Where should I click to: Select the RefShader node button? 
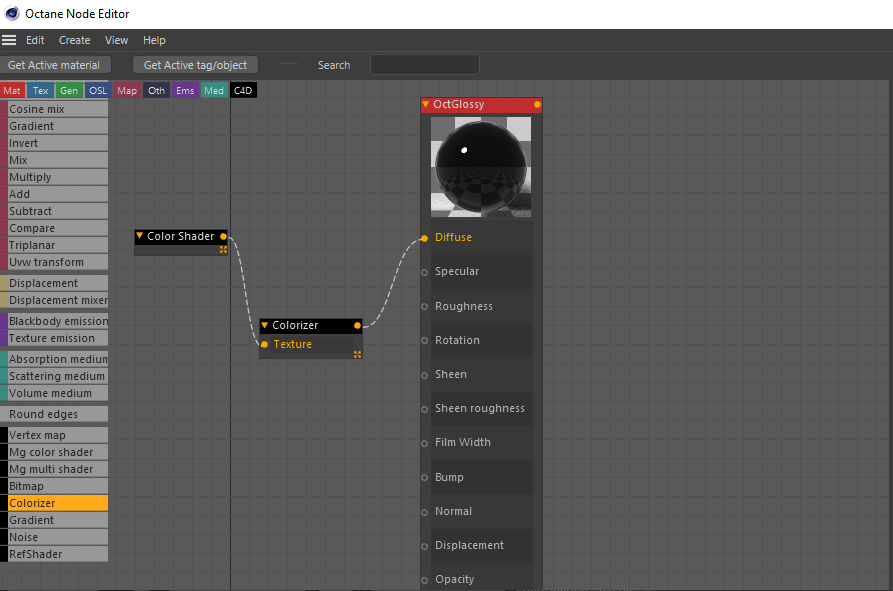pos(54,554)
